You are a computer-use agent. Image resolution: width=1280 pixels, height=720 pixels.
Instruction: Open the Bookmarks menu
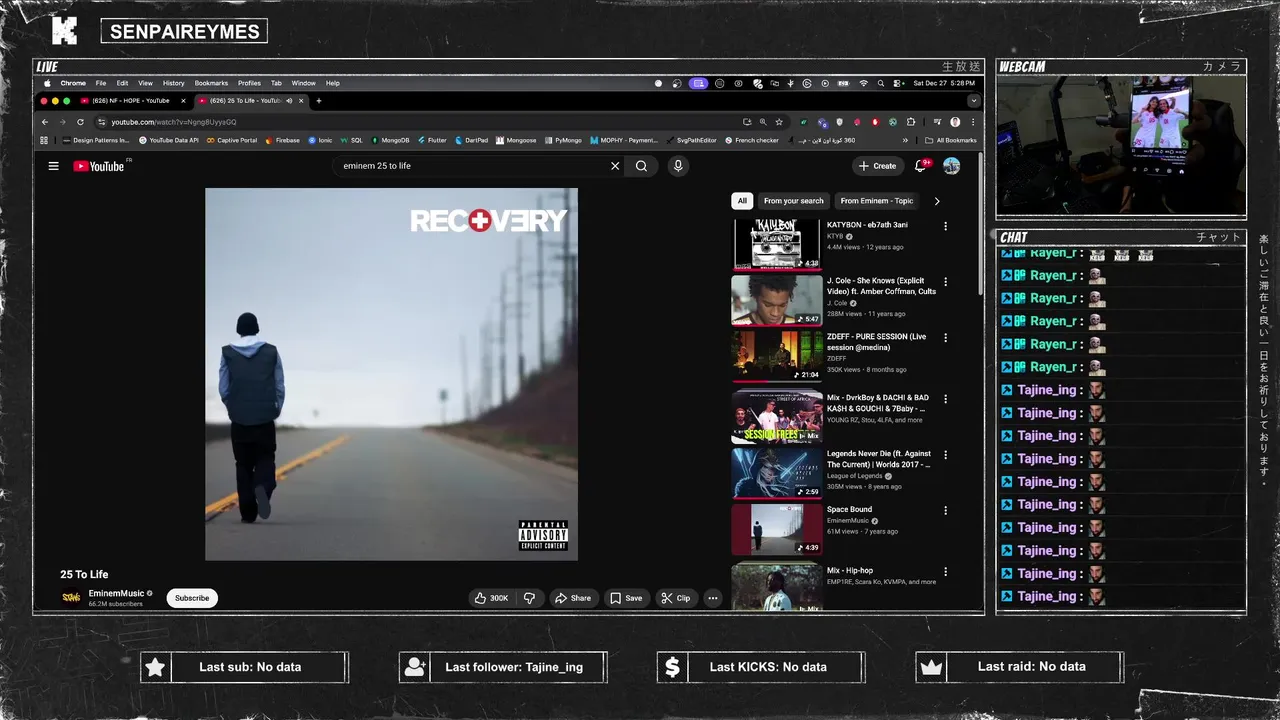[x=211, y=83]
